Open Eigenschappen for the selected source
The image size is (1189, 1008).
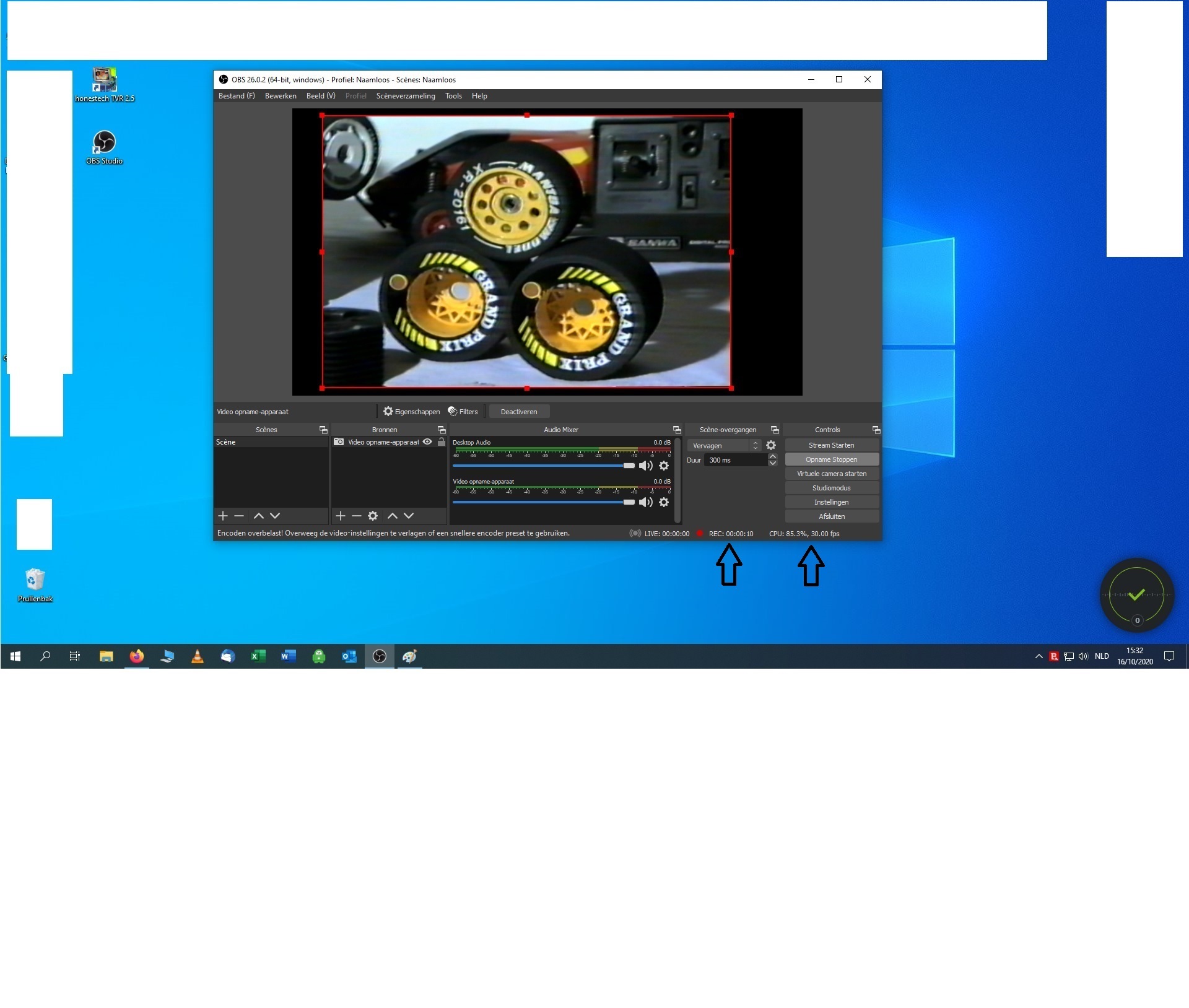point(411,412)
